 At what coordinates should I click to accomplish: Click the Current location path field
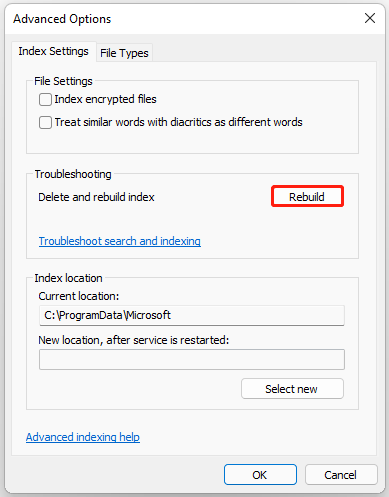(x=192, y=315)
